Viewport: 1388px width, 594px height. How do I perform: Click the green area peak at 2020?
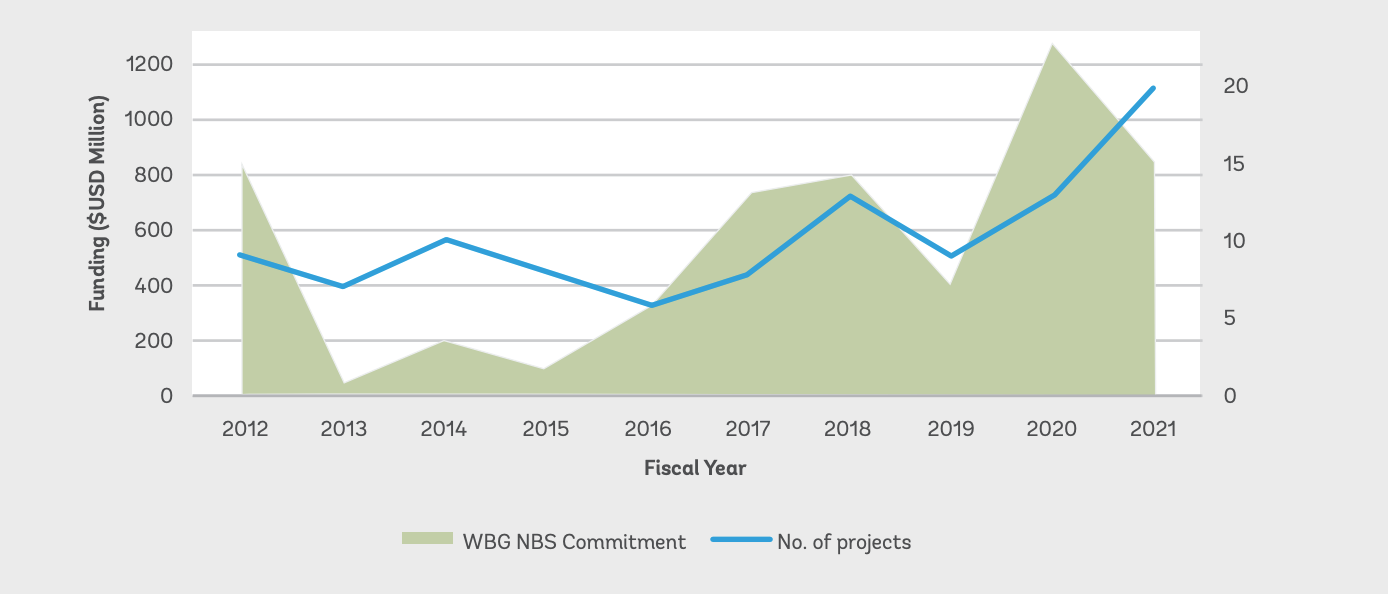coord(1052,46)
